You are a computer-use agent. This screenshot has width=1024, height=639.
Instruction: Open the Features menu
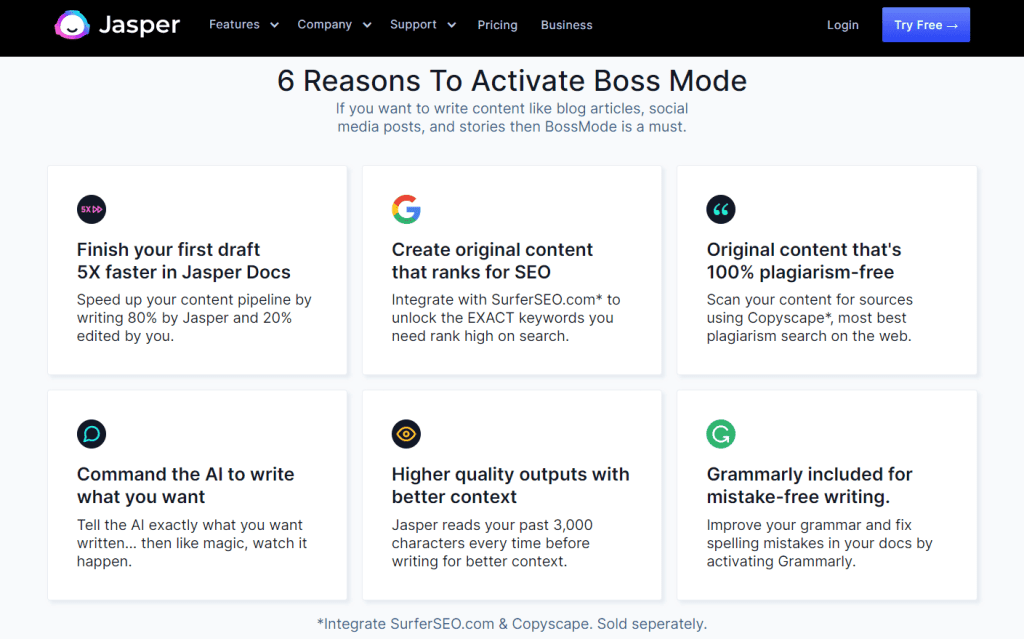pos(234,25)
